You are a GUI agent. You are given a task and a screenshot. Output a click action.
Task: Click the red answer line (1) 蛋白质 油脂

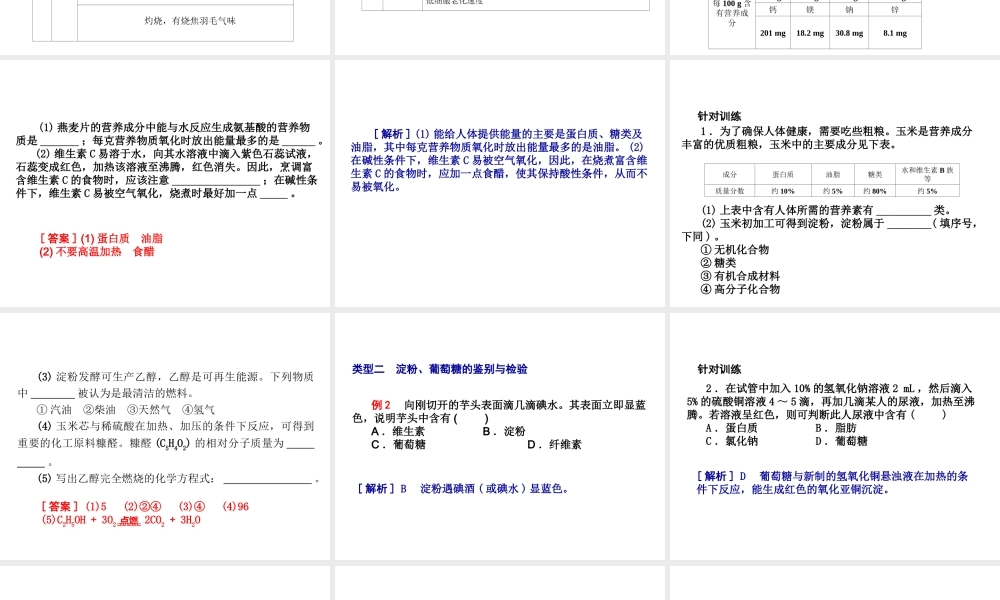coord(101,238)
